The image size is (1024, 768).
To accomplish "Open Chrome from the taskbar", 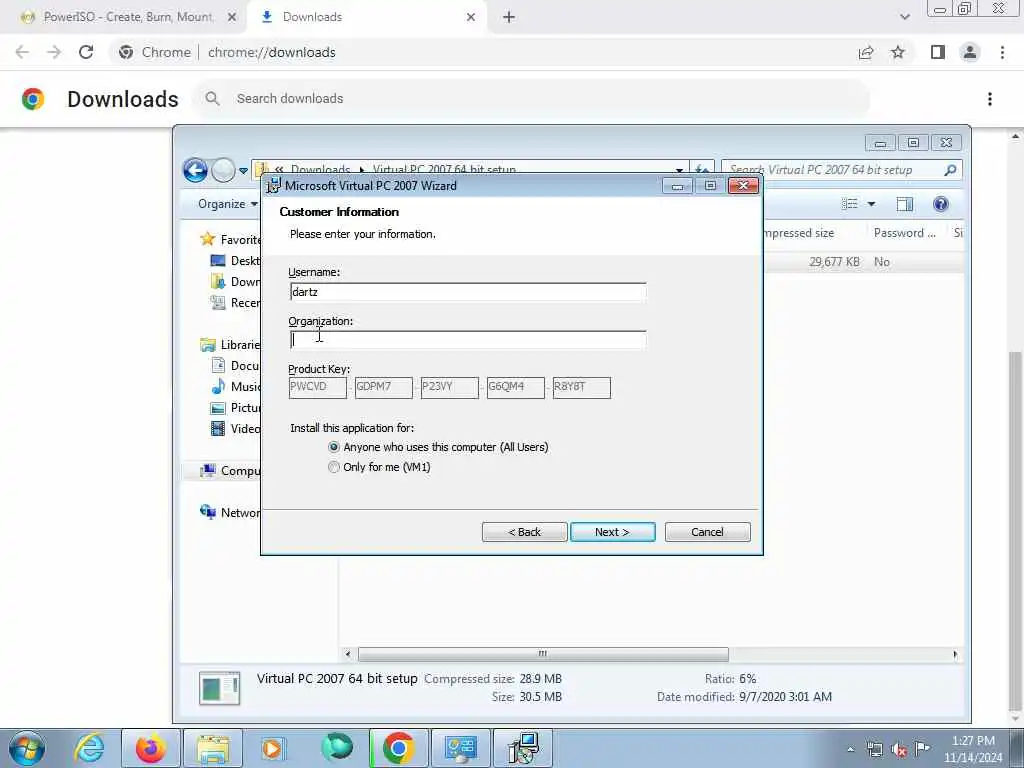I will (x=398, y=748).
